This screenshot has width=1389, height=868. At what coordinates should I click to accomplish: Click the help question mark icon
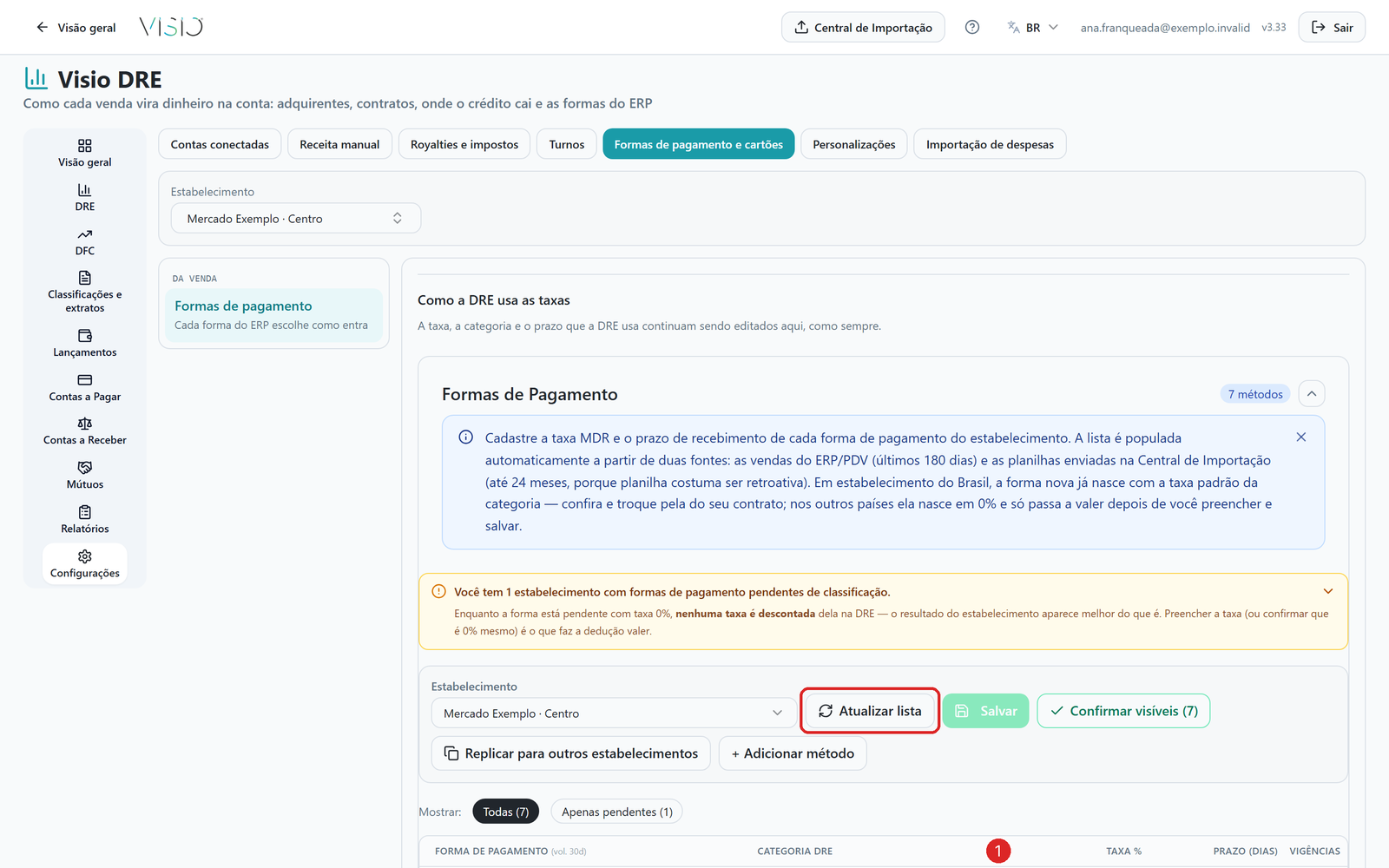[972, 27]
